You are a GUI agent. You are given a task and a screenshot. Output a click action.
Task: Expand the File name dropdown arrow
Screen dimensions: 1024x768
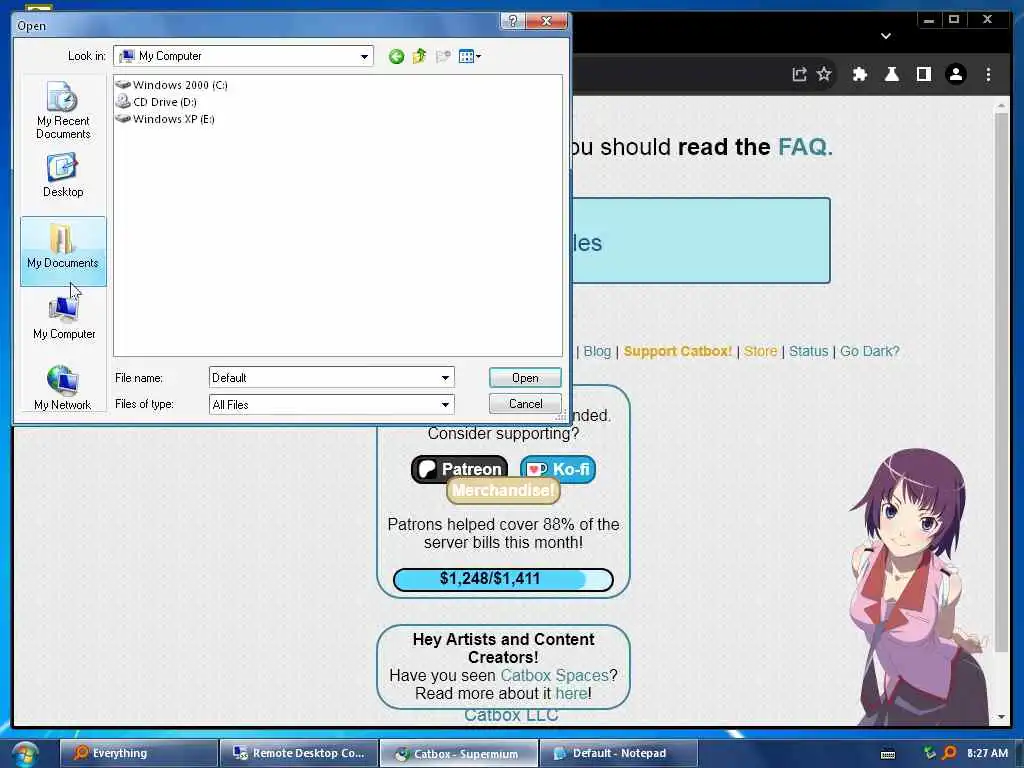pyautogui.click(x=445, y=377)
